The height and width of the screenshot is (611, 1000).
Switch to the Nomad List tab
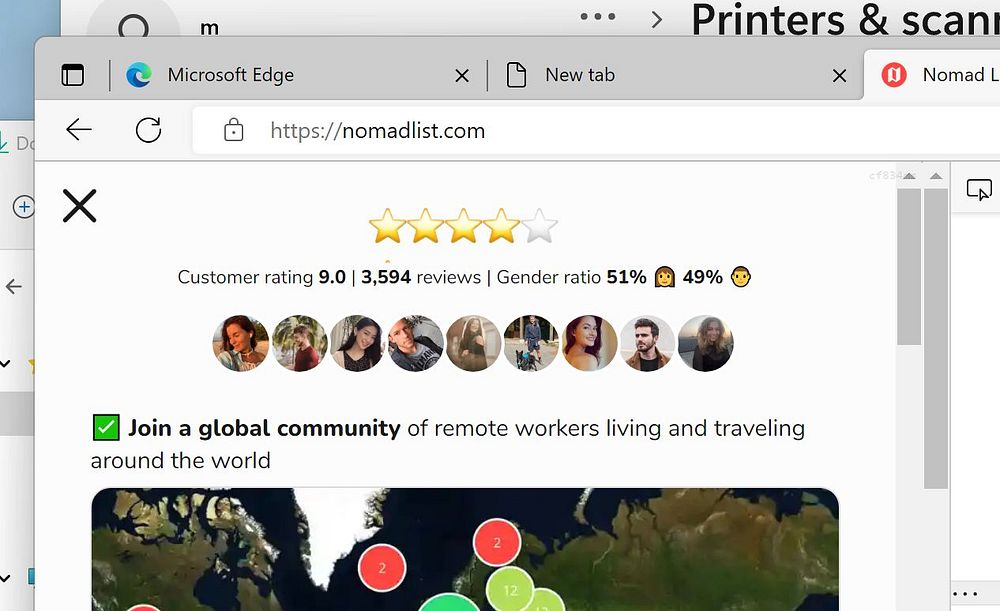pyautogui.click(x=932, y=75)
